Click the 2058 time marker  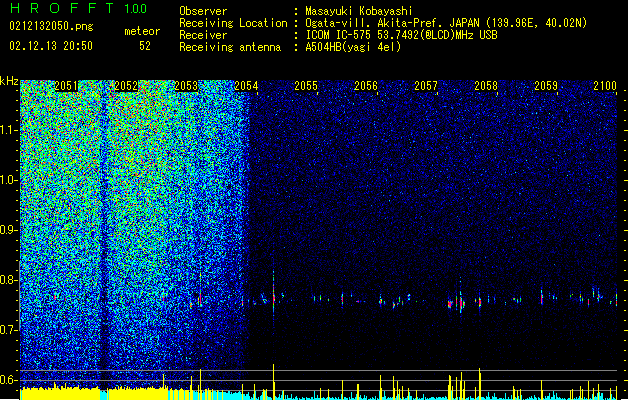pos(486,86)
